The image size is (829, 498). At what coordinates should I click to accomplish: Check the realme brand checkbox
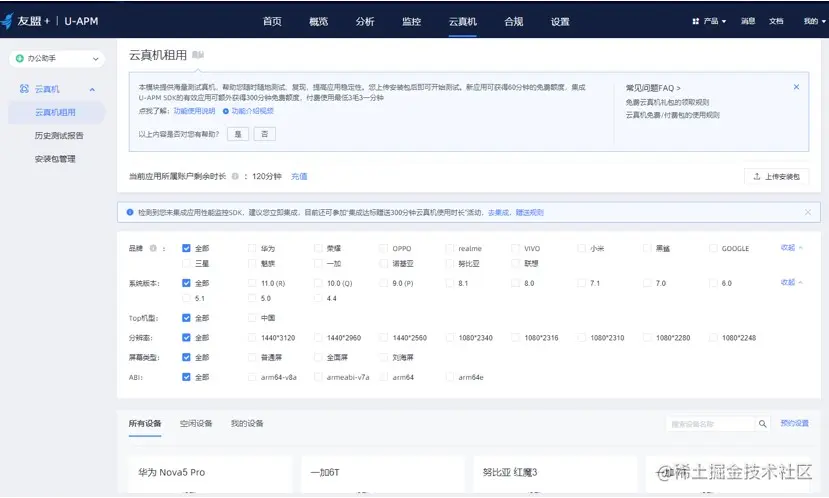coord(449,248)
